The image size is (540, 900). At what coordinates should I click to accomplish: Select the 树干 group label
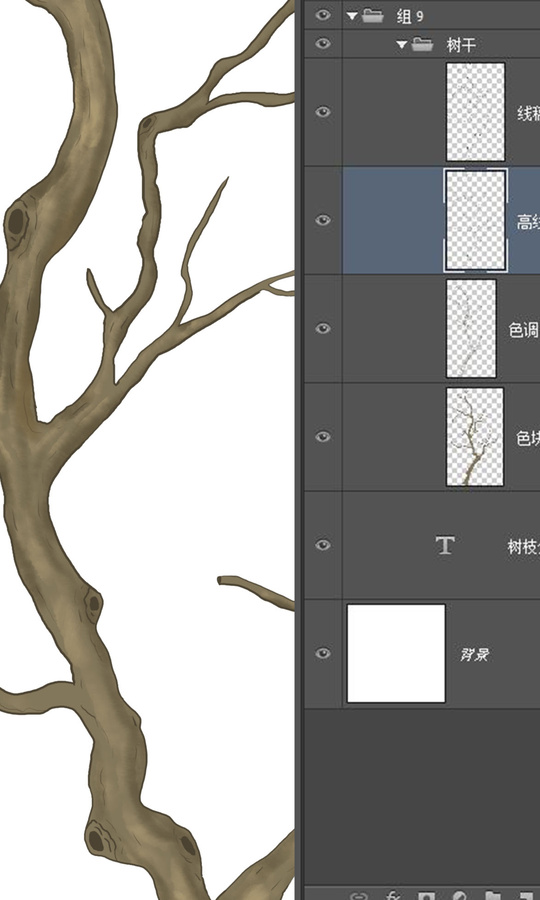460,44
